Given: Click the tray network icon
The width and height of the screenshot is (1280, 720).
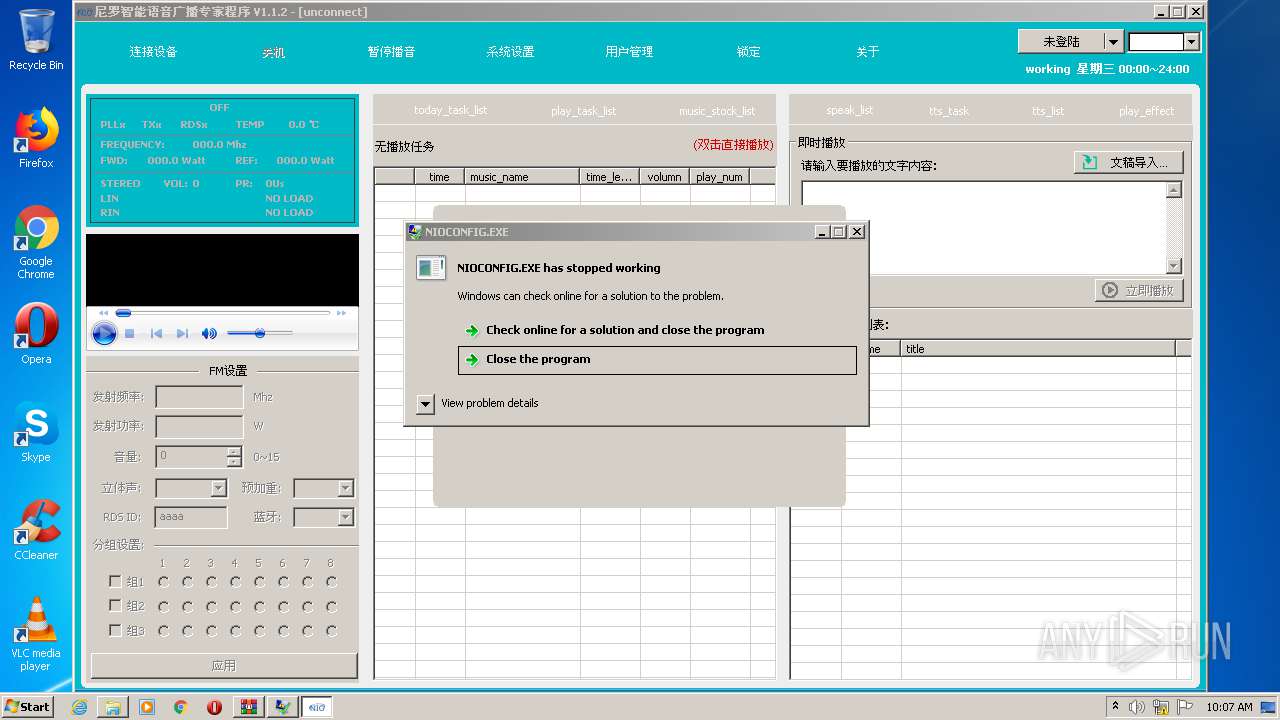Looking at the screenshot, I should 1161,707.
